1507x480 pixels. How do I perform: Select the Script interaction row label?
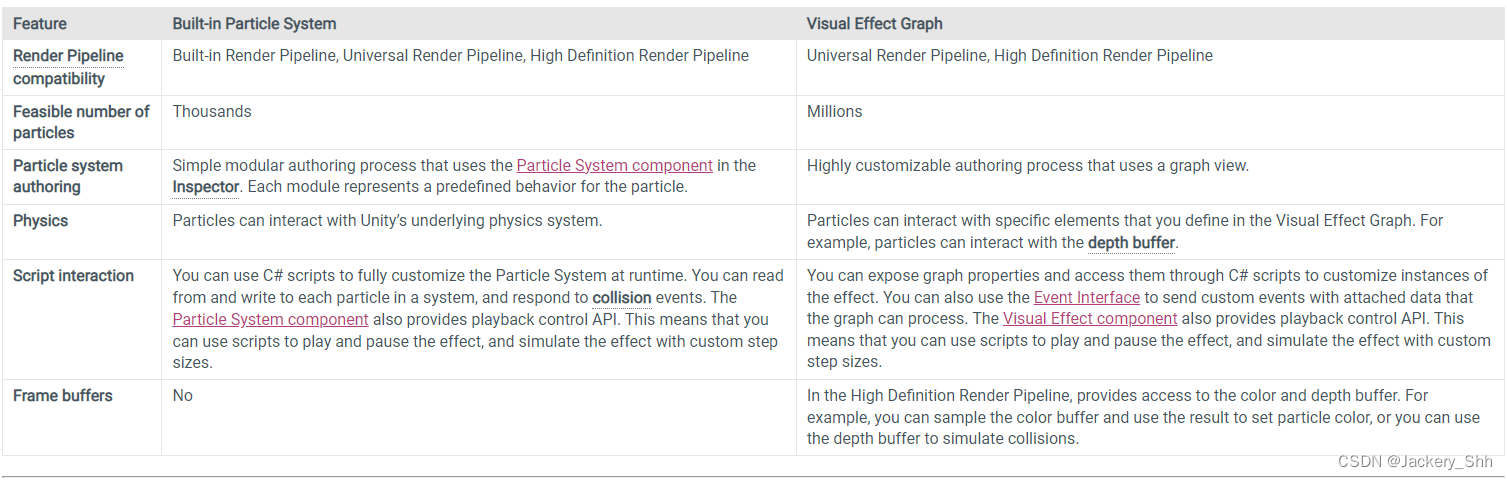[x=73, y=276]
